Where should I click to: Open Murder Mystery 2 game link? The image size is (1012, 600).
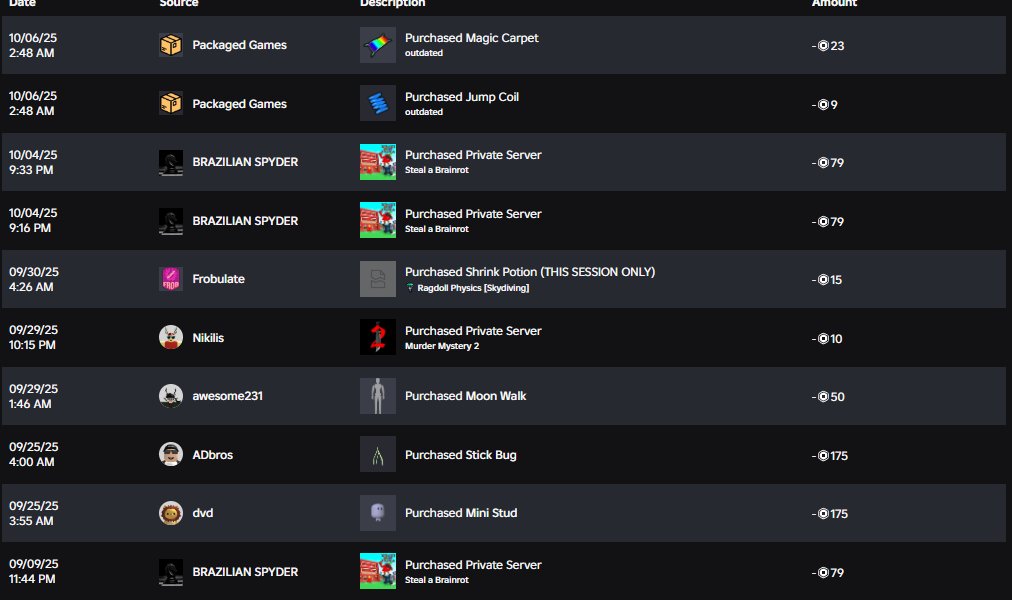pyautogui.click(x=442, y=346)
